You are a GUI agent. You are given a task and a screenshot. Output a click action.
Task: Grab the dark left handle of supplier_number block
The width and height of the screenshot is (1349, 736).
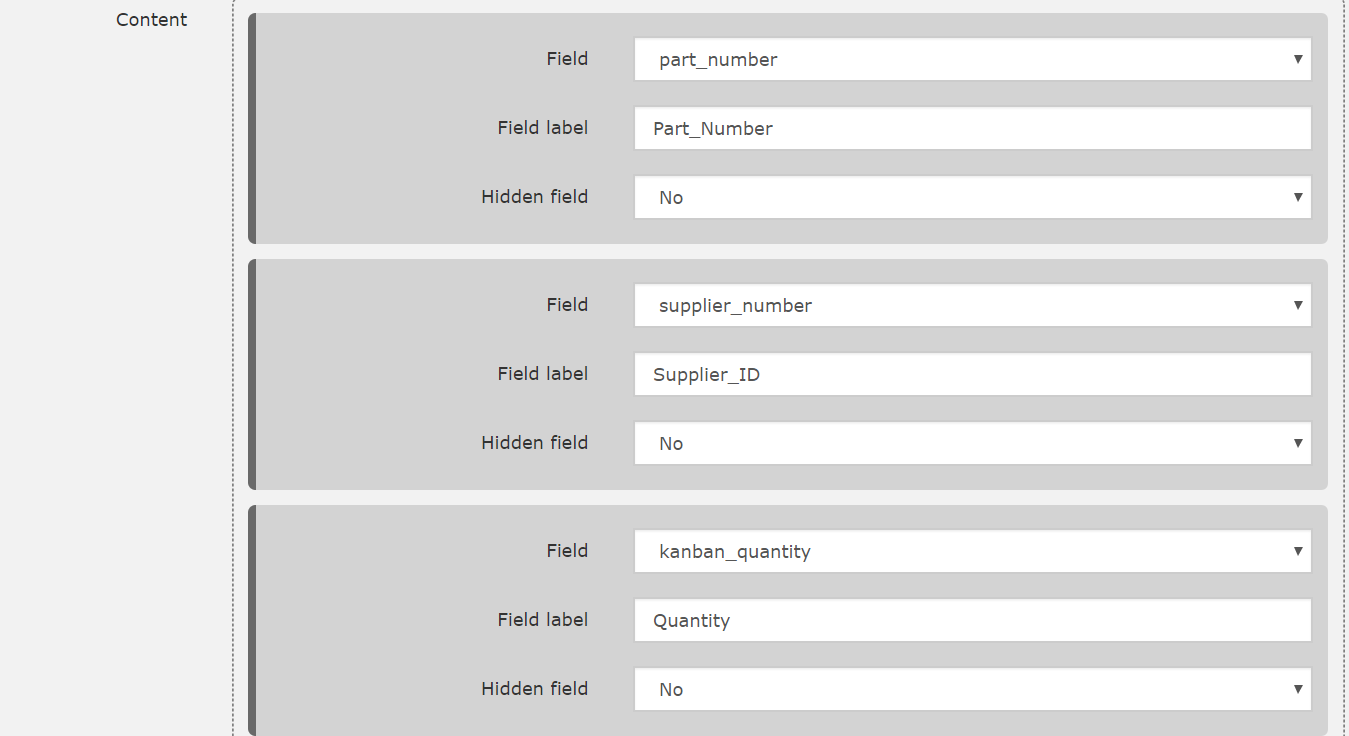click(x=252, y=375)
